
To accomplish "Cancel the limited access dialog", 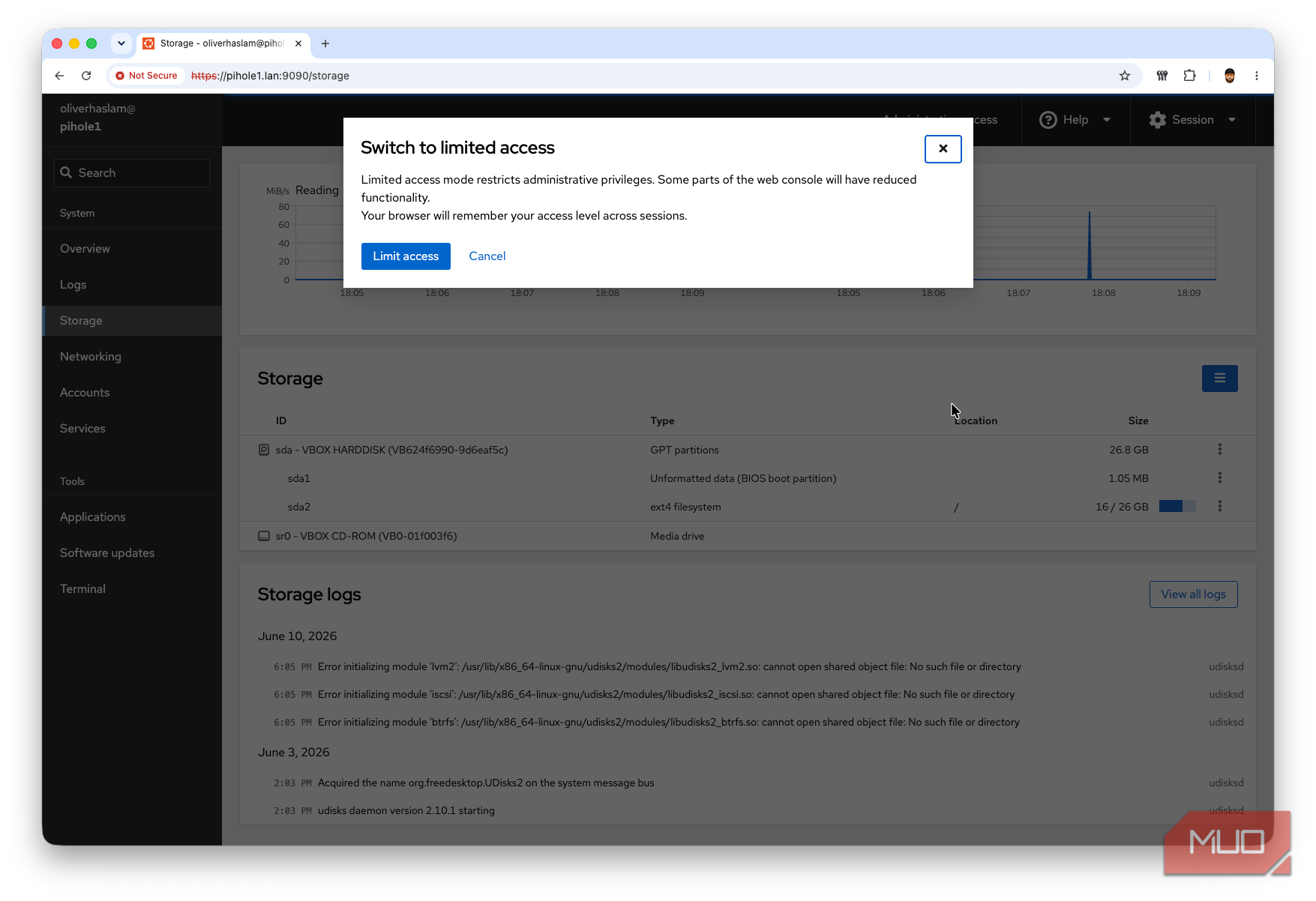I will 487,256.
